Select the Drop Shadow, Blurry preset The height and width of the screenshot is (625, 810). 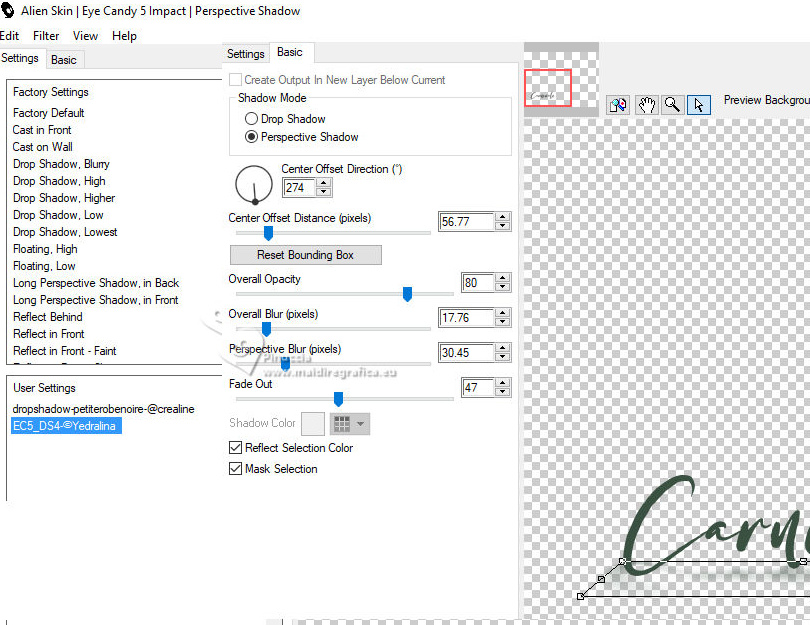coord(61,164)
